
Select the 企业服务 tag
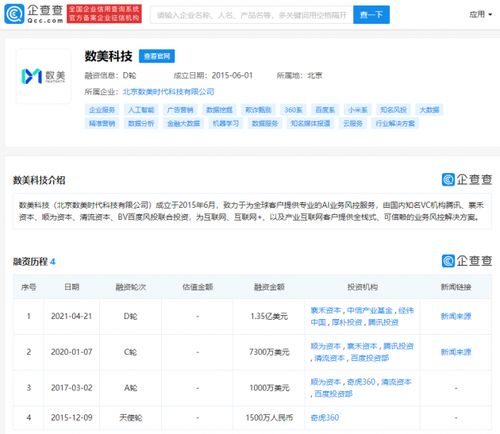102,110
